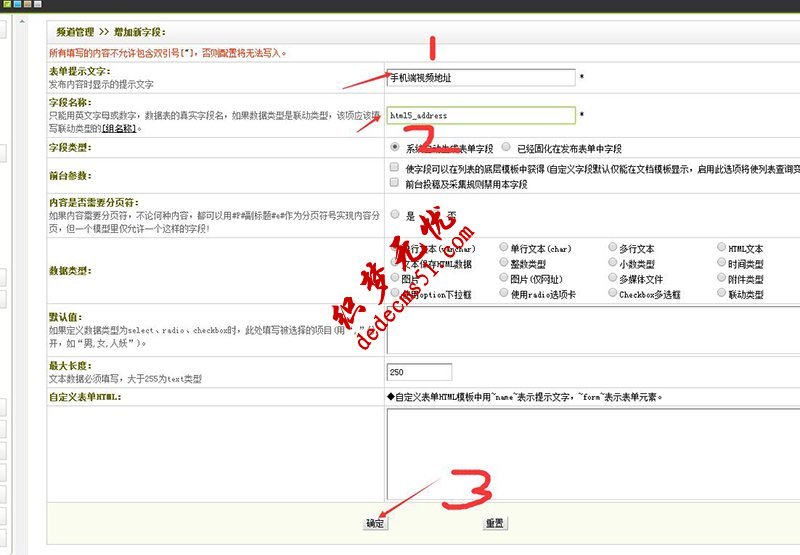Check 前台投稿及采集规则禁用本字段 option
Screen dimensions: 800x555
click(x=394, y=183)
